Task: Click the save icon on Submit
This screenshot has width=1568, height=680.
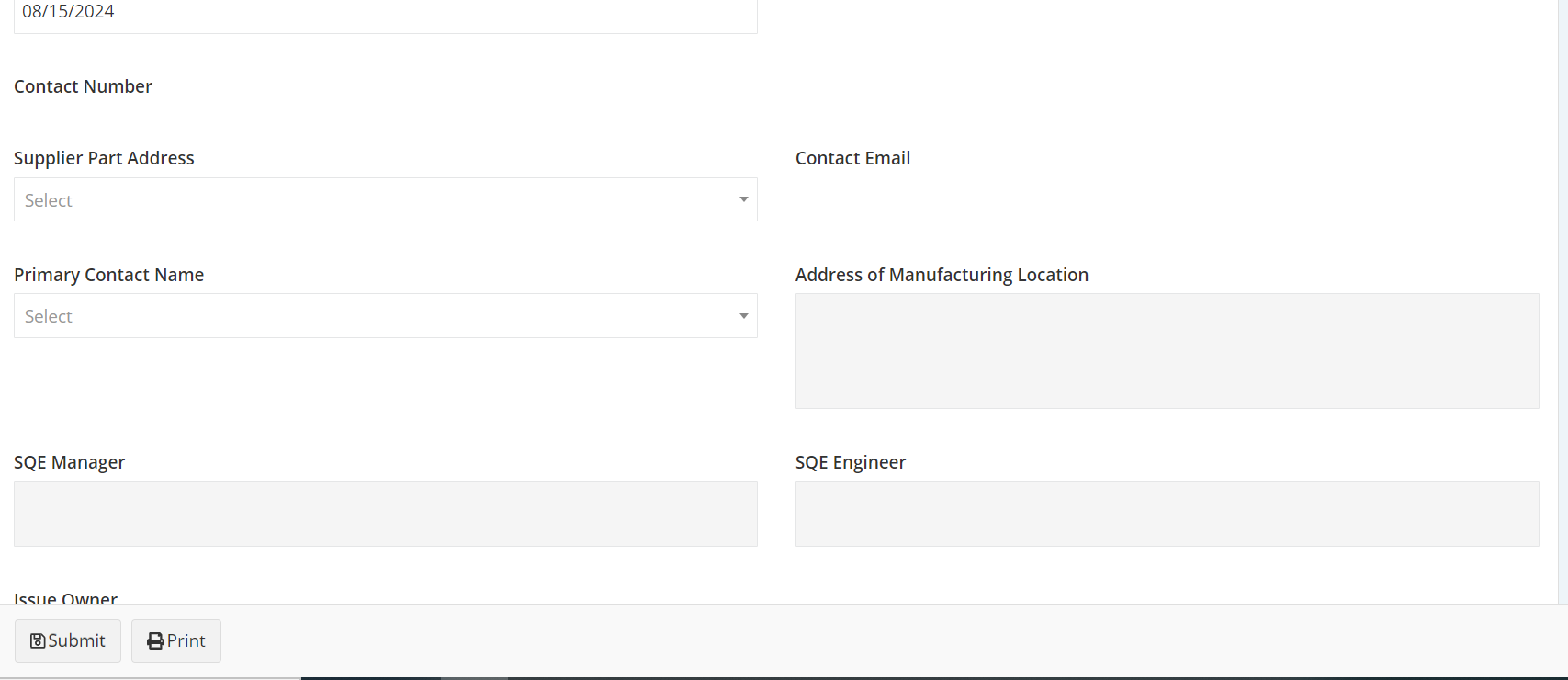Action: coord(38,641)
